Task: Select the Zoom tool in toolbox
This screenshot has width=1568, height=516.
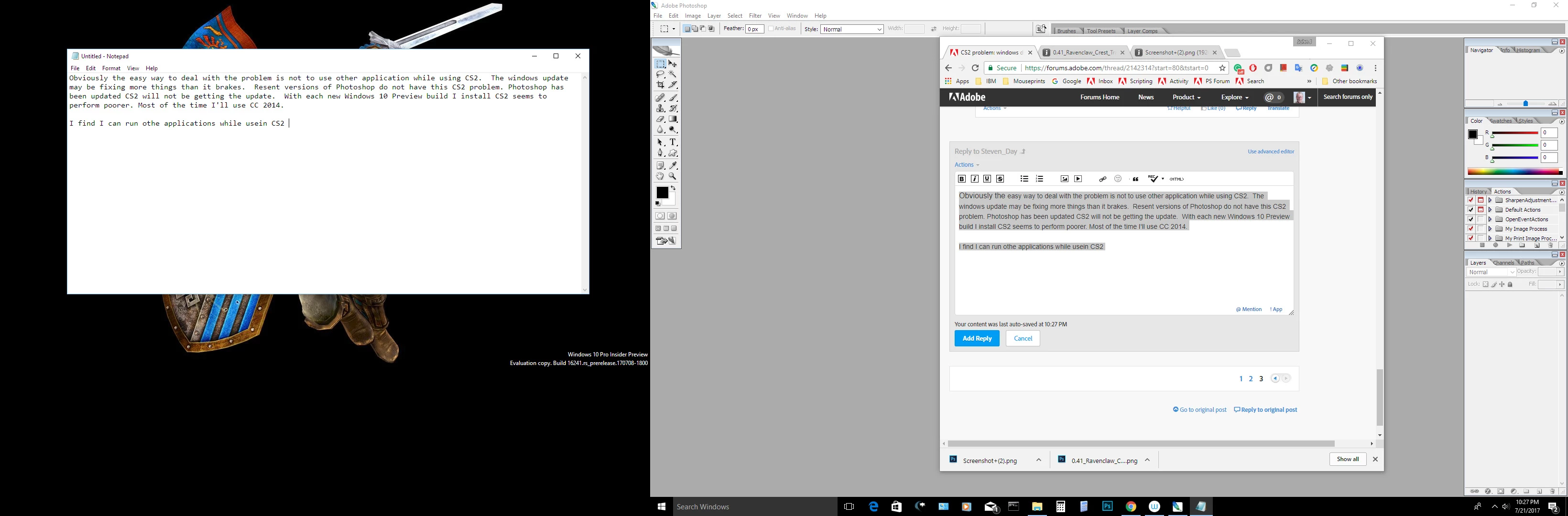Action: [x=673, y=176]
